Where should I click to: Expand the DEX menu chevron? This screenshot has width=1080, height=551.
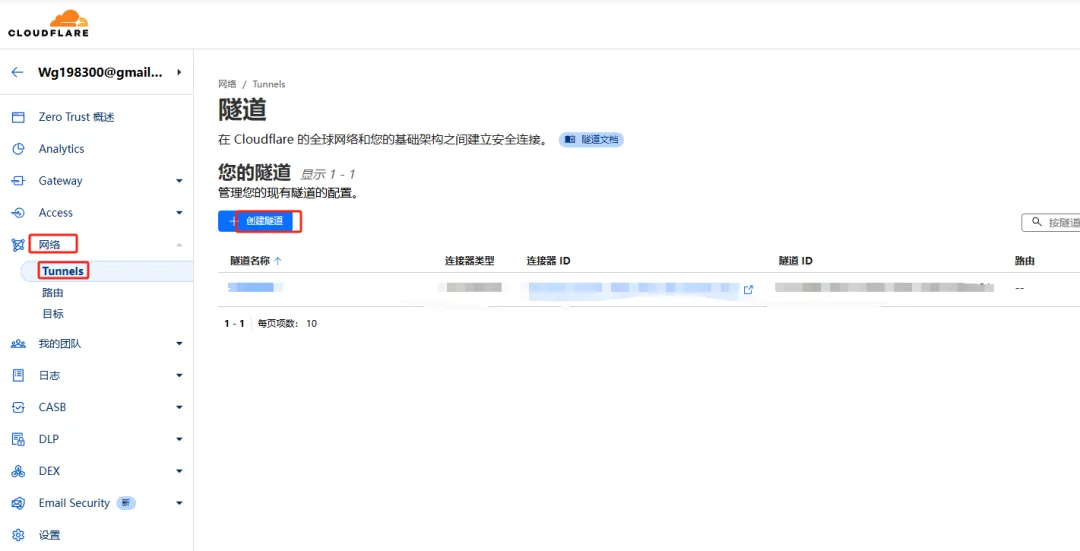(x=179, y=471)
